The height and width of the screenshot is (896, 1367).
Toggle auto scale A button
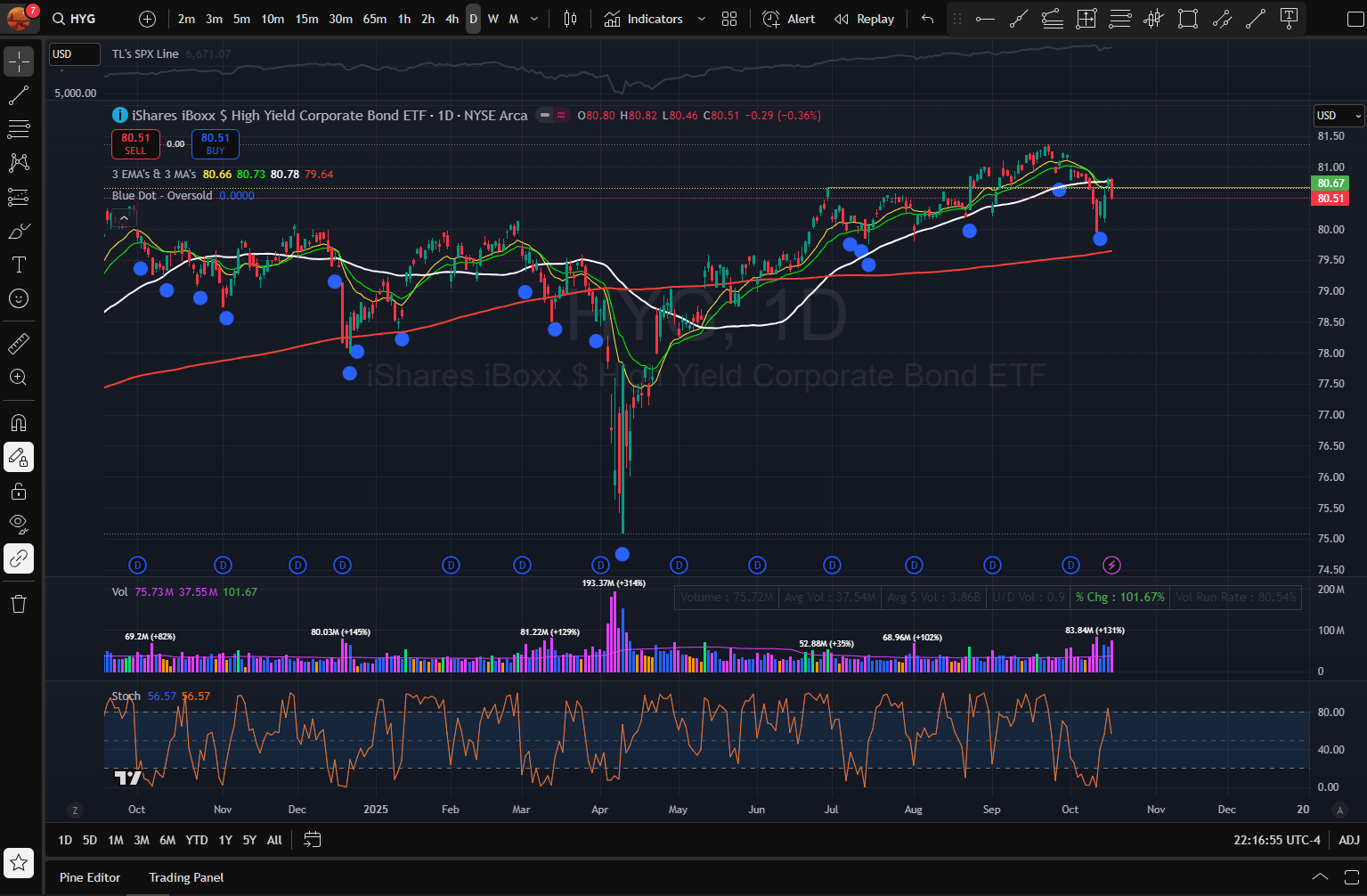[1339, 810]
